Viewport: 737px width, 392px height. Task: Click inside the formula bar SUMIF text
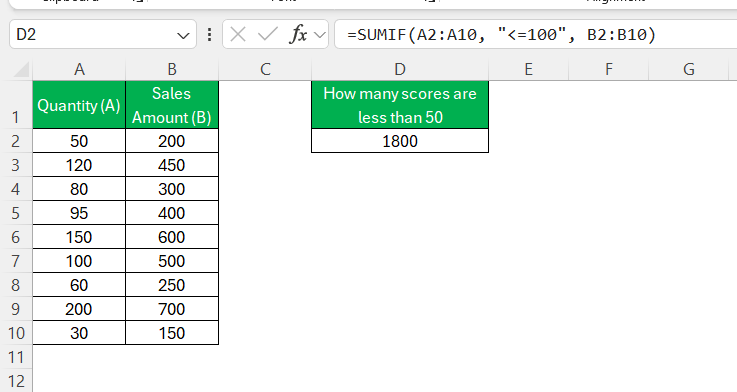(x=501, y=34)
